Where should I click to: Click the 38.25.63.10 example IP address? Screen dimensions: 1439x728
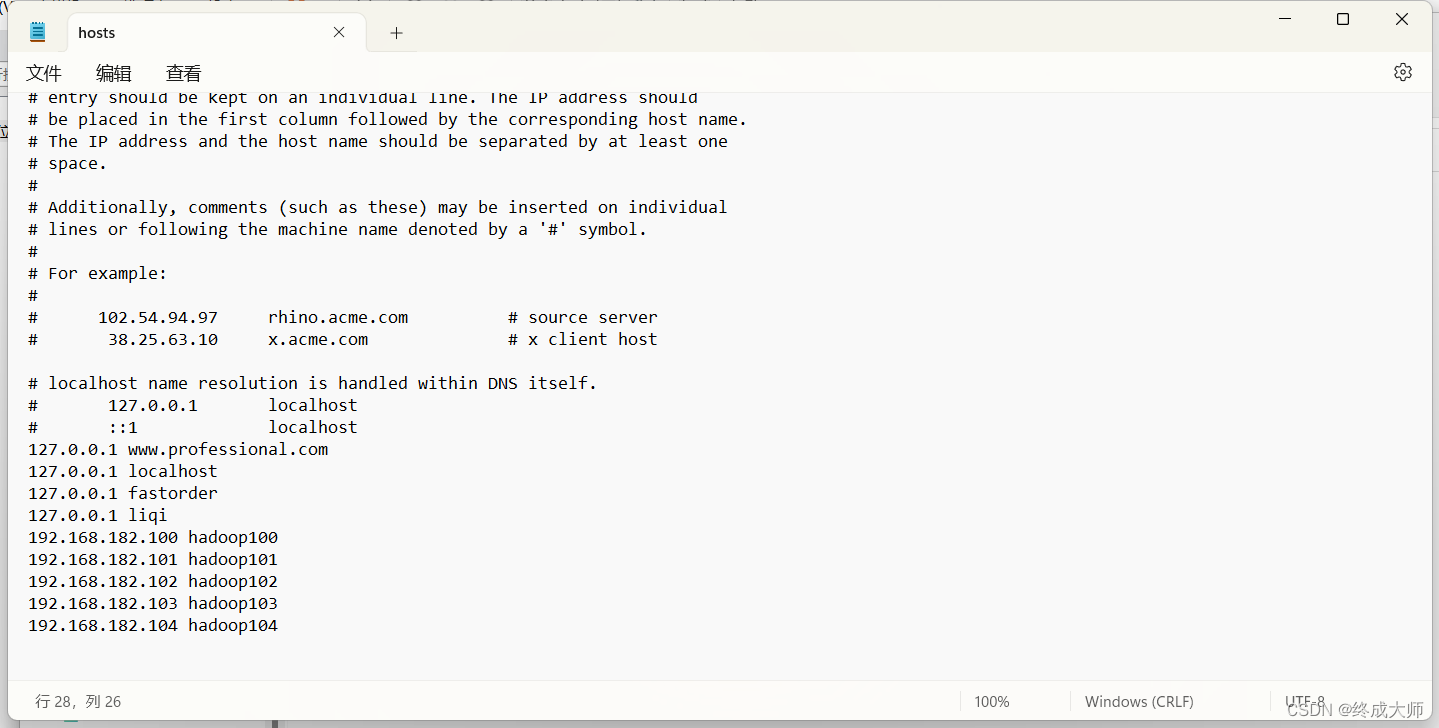click(x=163, y=339)
